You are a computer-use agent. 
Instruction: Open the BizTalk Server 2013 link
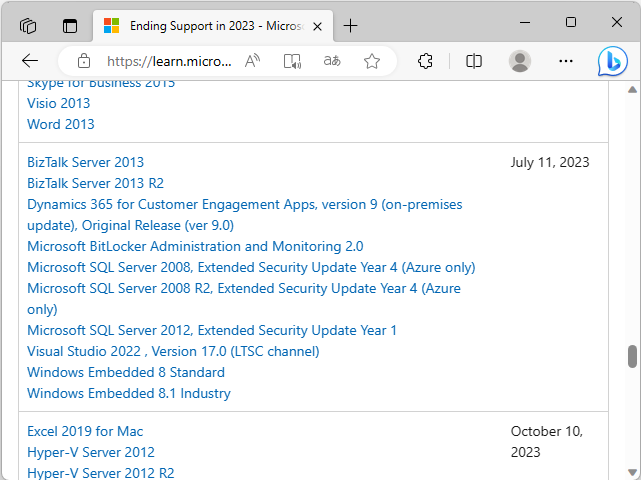click(x=85, y=162)
